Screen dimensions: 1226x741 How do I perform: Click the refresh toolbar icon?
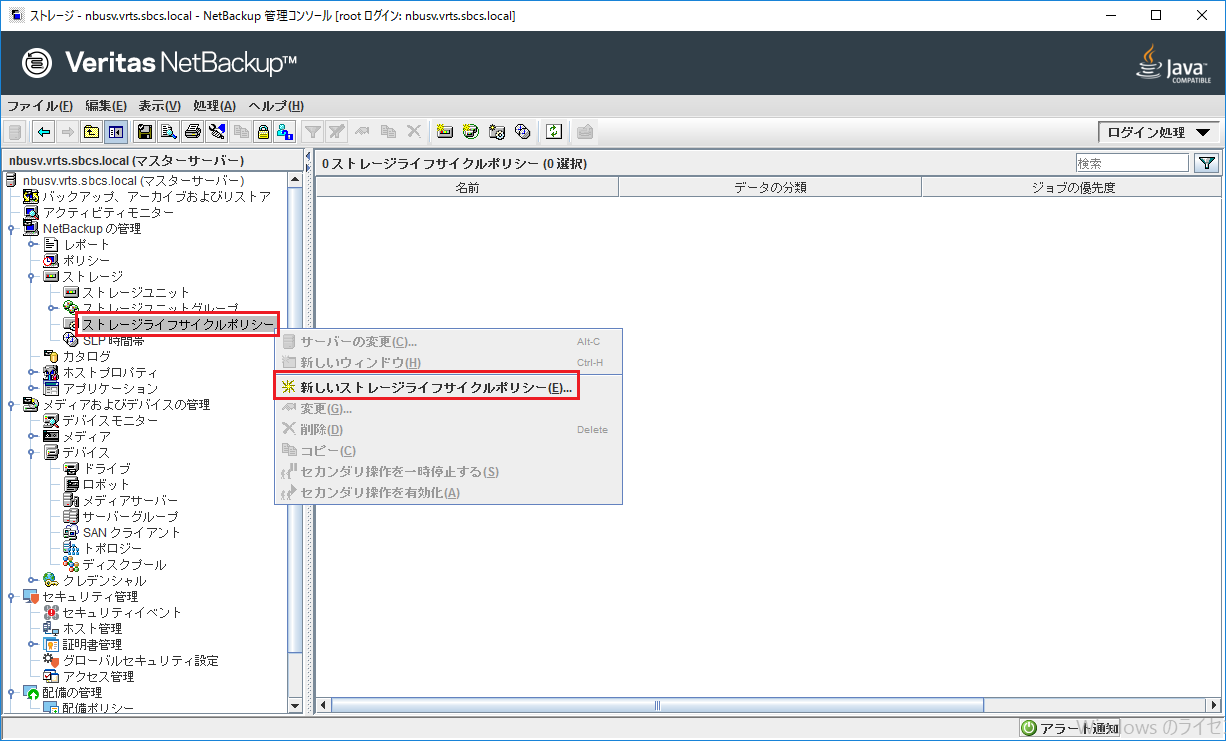tap(554, 132)
